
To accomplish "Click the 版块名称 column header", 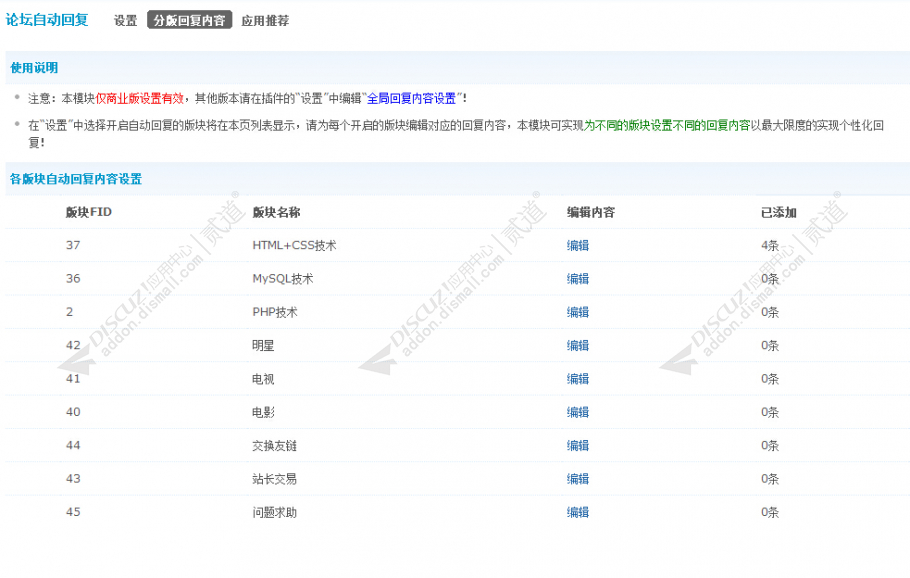I will (276, 212).
